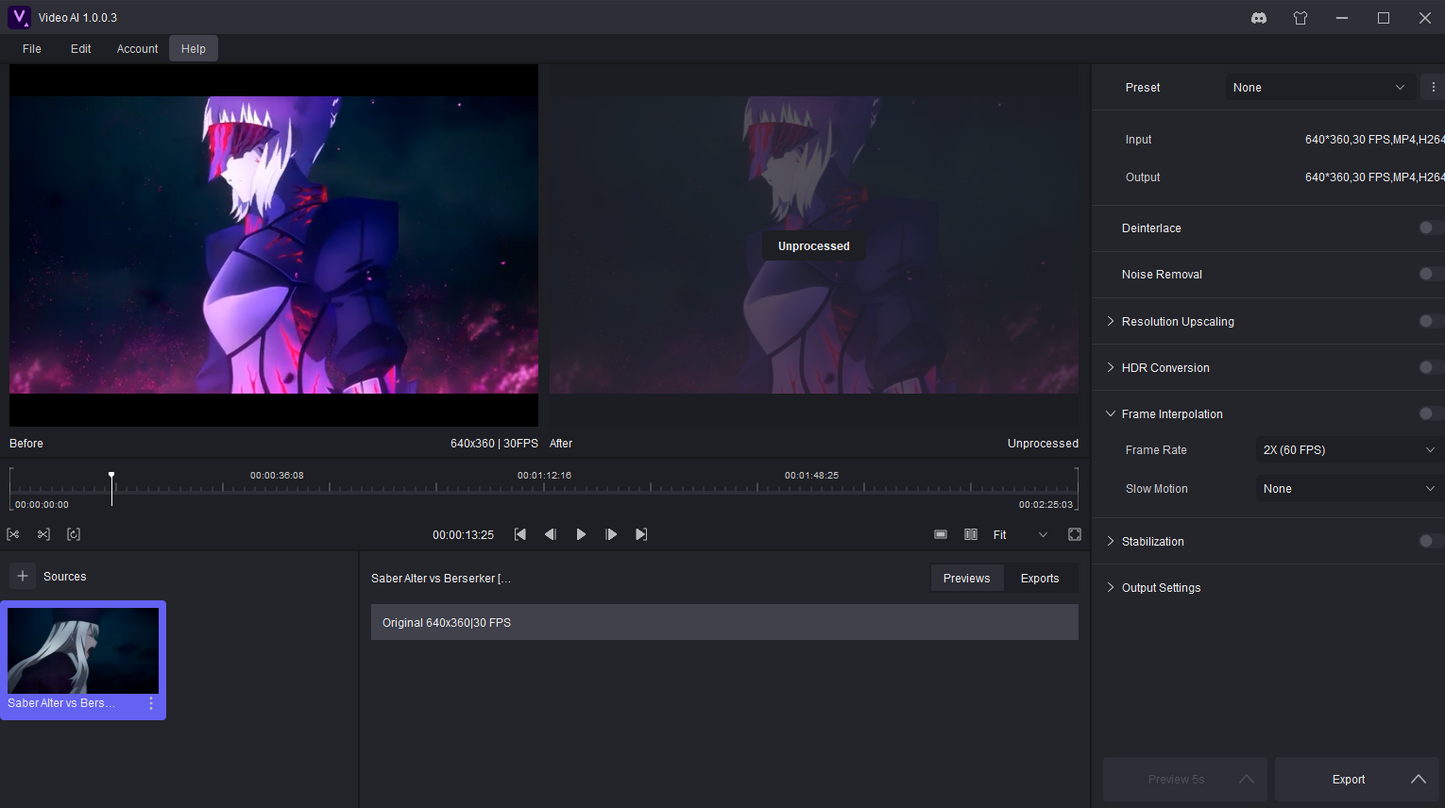Select the Saber Alter video thumbnail

click(83, 651)
